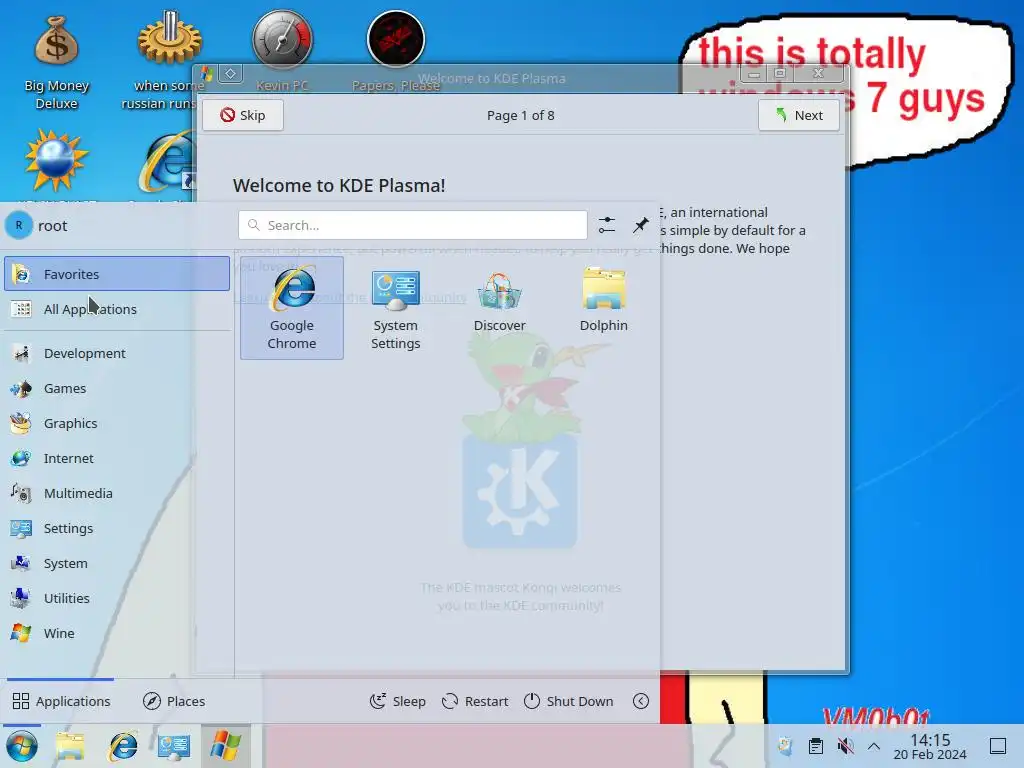Click the launcher Search field
This screenshot has width=1024, height=768.
(413, 225)
